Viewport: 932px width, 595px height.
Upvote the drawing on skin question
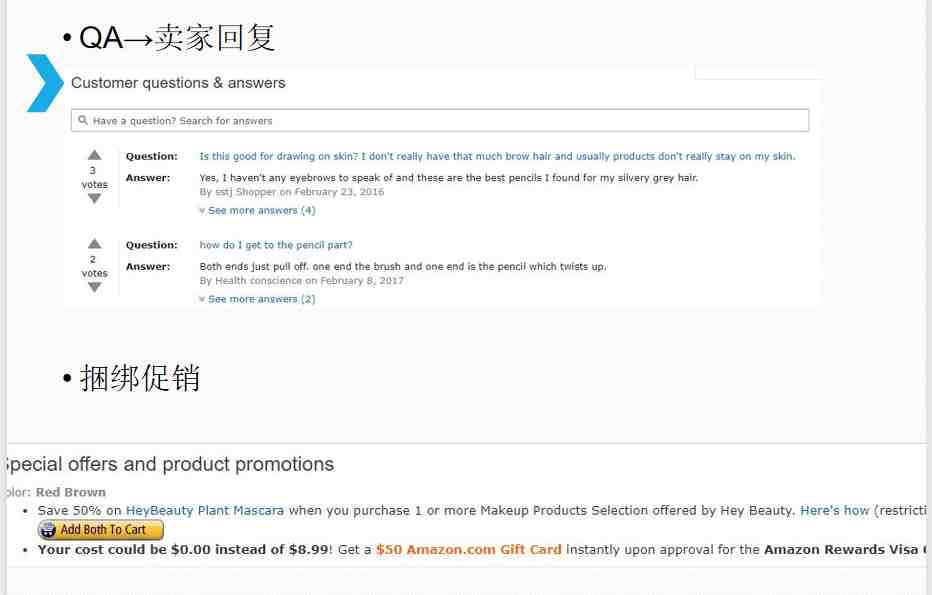(x=95, y=155)
